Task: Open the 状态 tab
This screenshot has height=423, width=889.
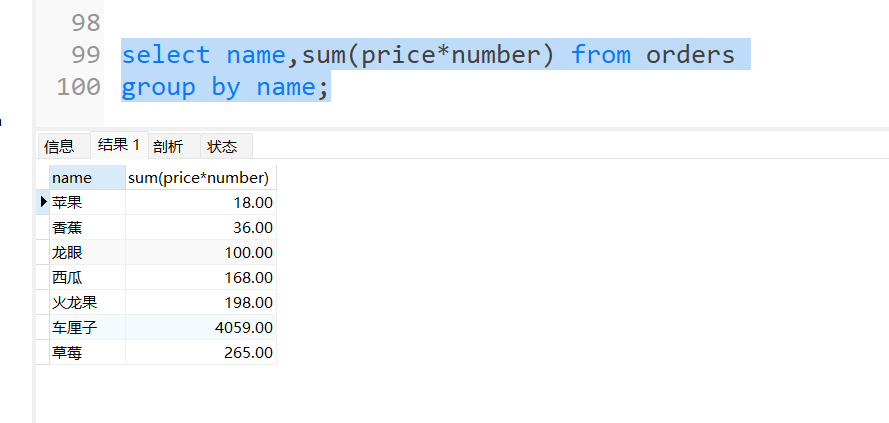Action: [222, 146]
